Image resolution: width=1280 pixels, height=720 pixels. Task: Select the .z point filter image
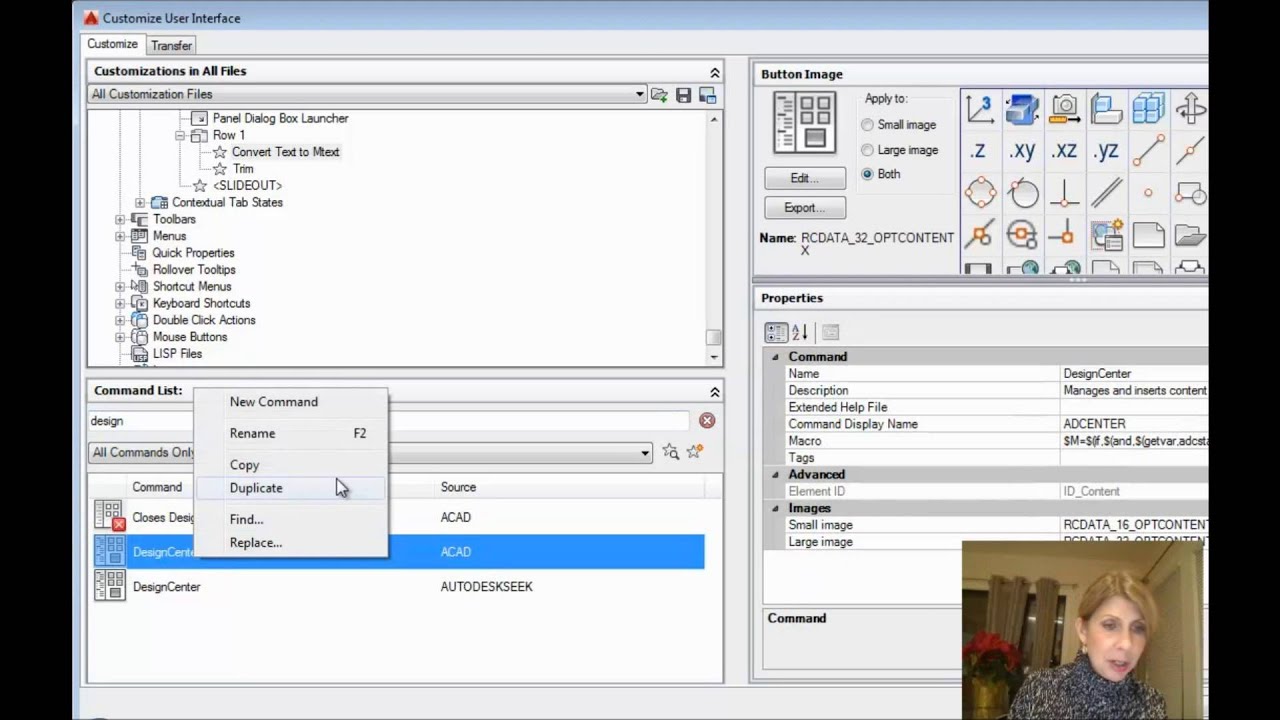[x=980, y=151]
